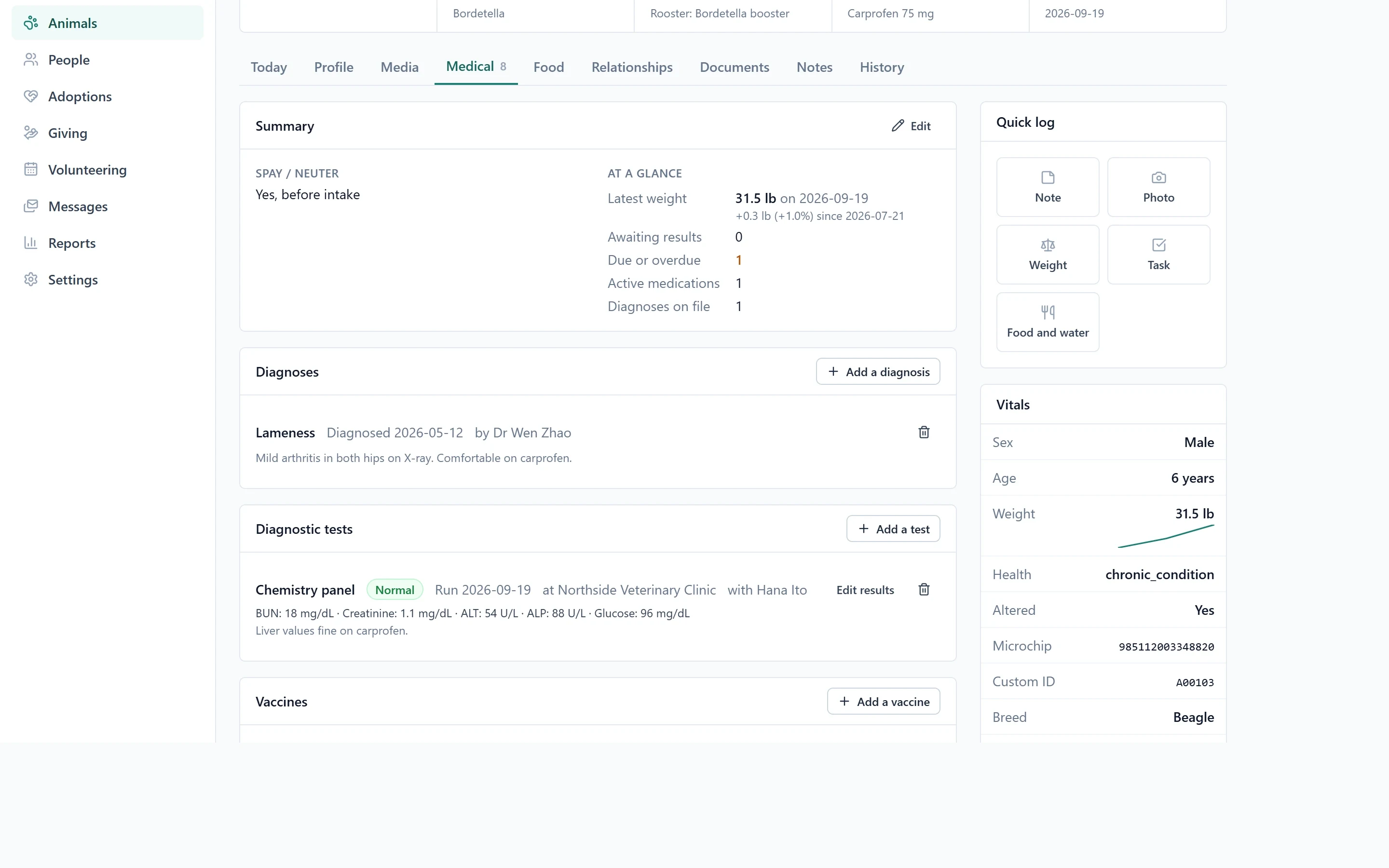The image size is (1389, 868).
Task: Open the Messages sidebar section
Action: pyautogui.click(x=108, y=207)
